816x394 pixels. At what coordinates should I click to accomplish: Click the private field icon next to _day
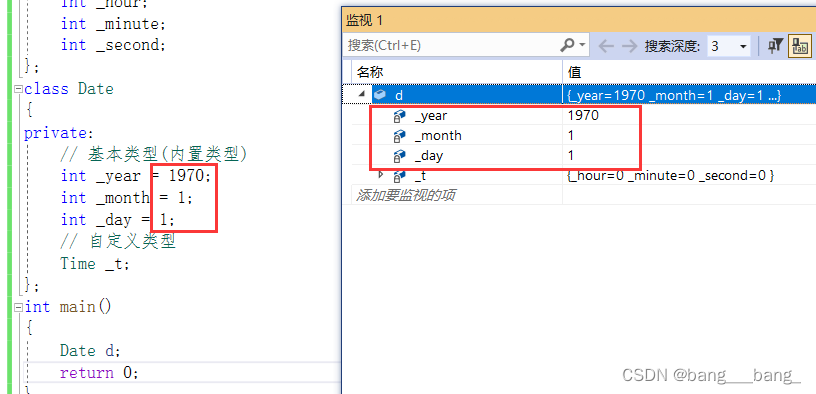(x=399, y=156)
